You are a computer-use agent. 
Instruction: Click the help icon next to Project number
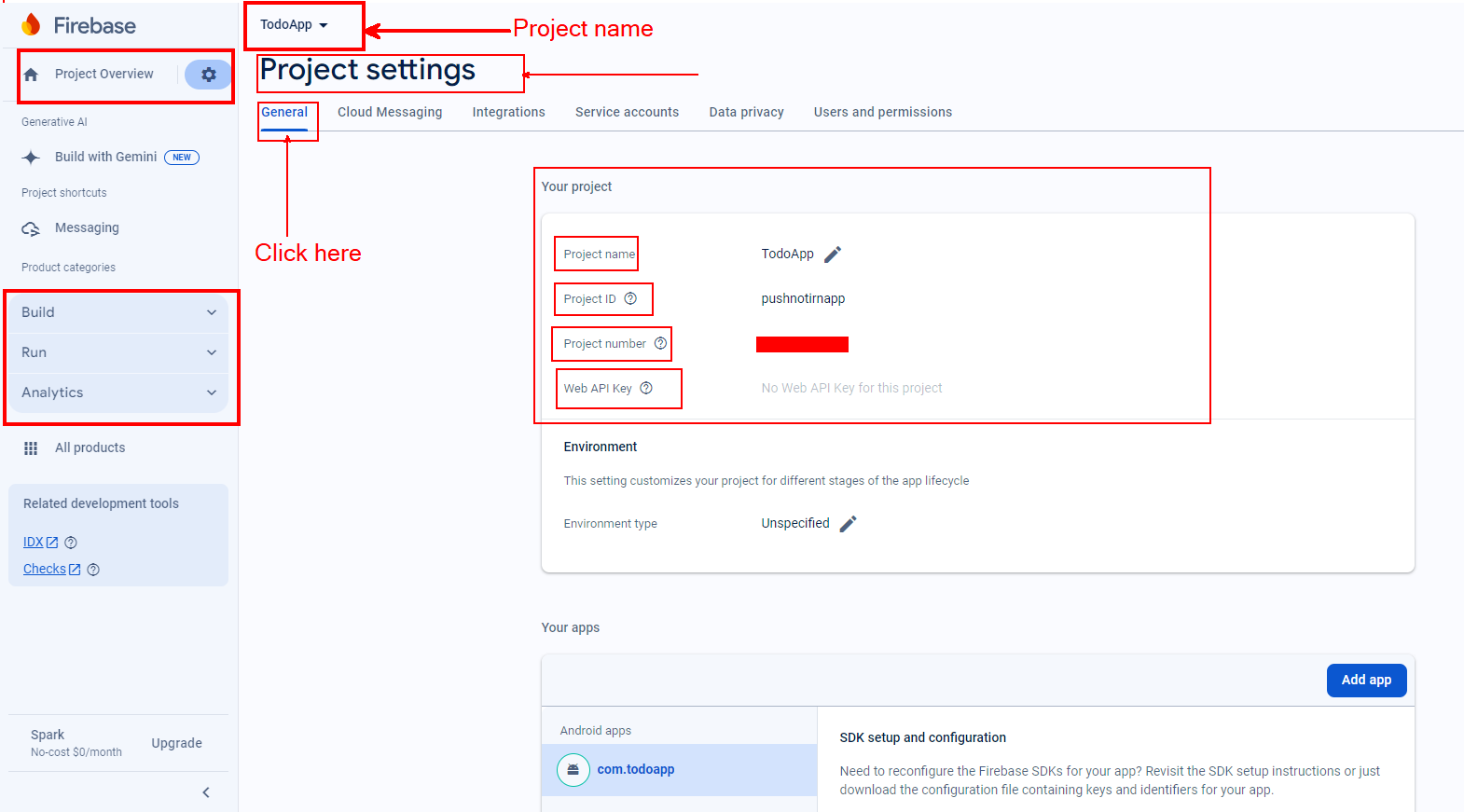(660, 344)
